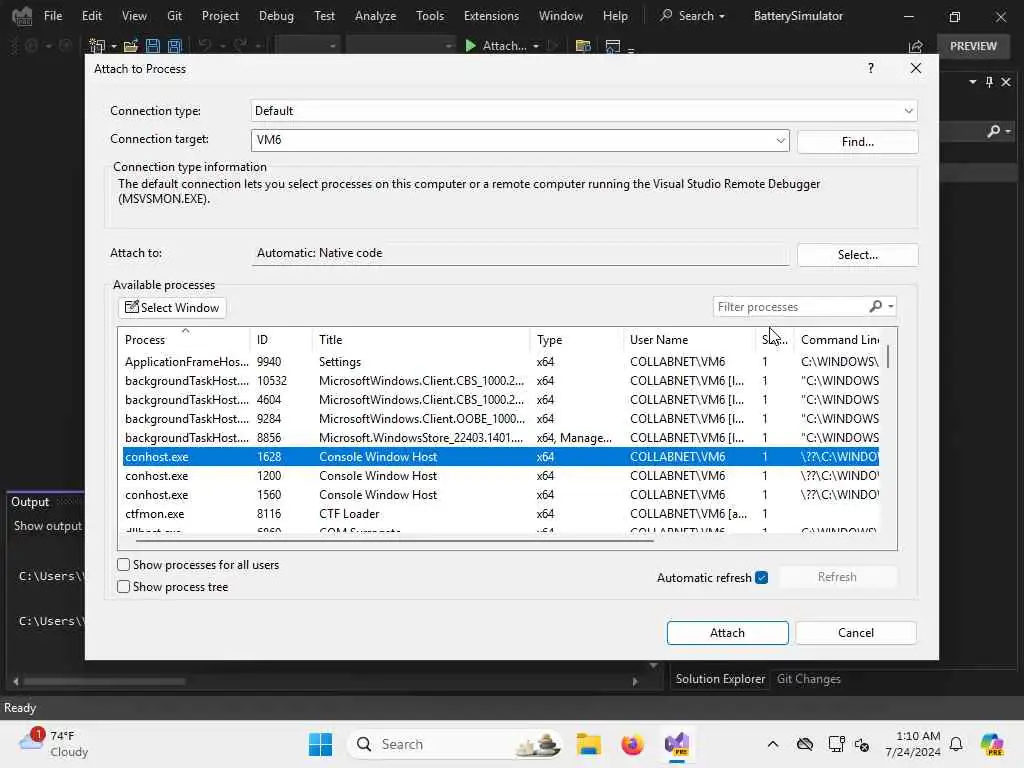Click the PREVIEW button
1024x768 pixels.
tap(973, 46)
